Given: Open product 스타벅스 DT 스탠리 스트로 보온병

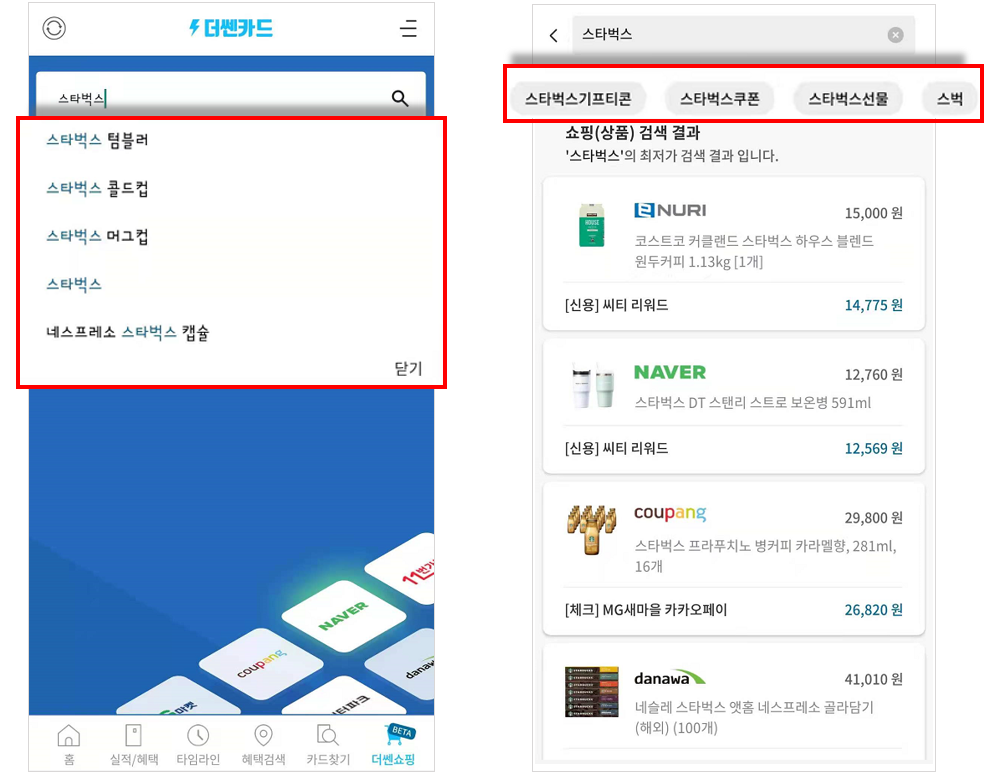Looking at the screenshot, I should pos(753,403).
